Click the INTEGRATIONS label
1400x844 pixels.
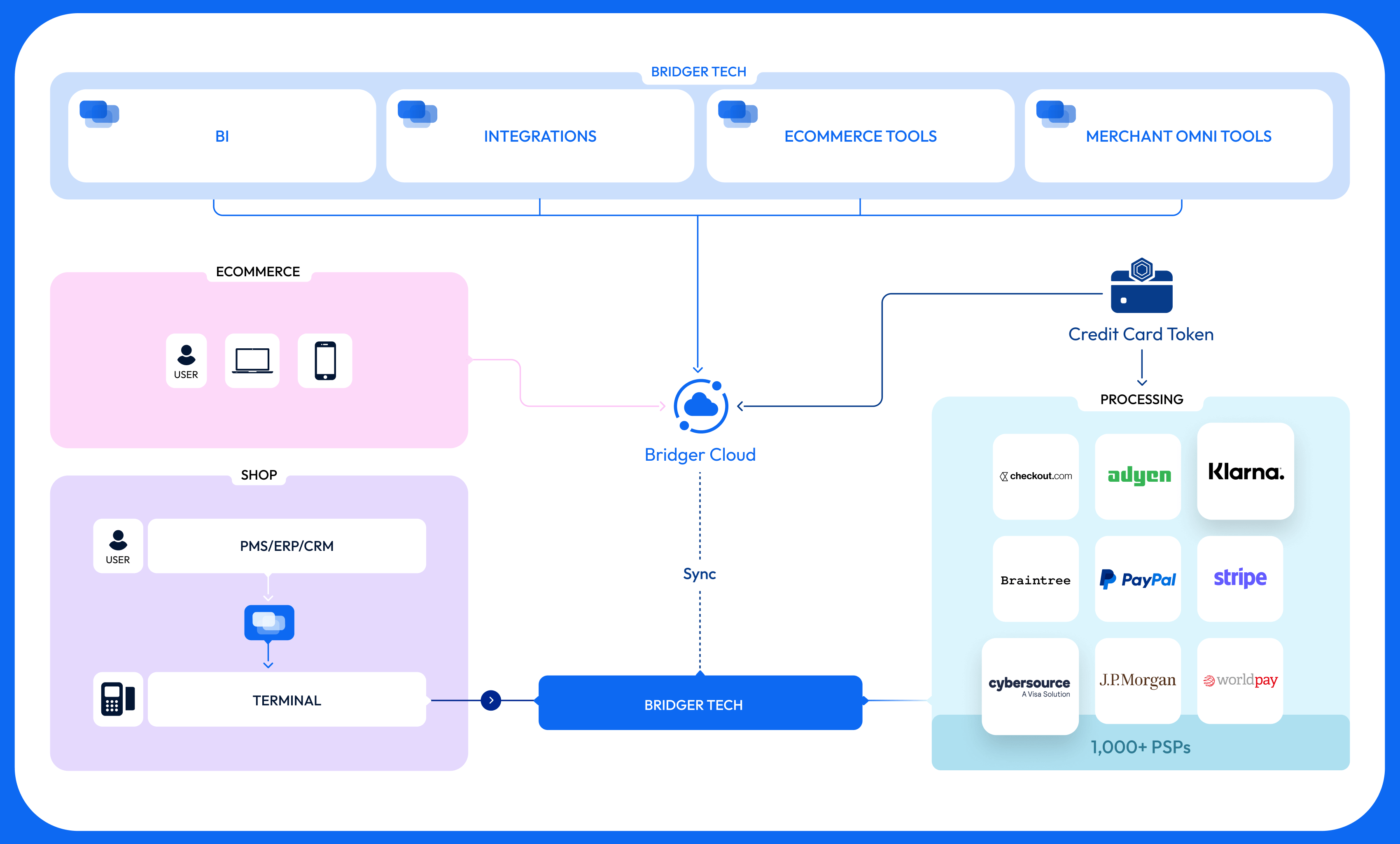click(x=540, y=136)
